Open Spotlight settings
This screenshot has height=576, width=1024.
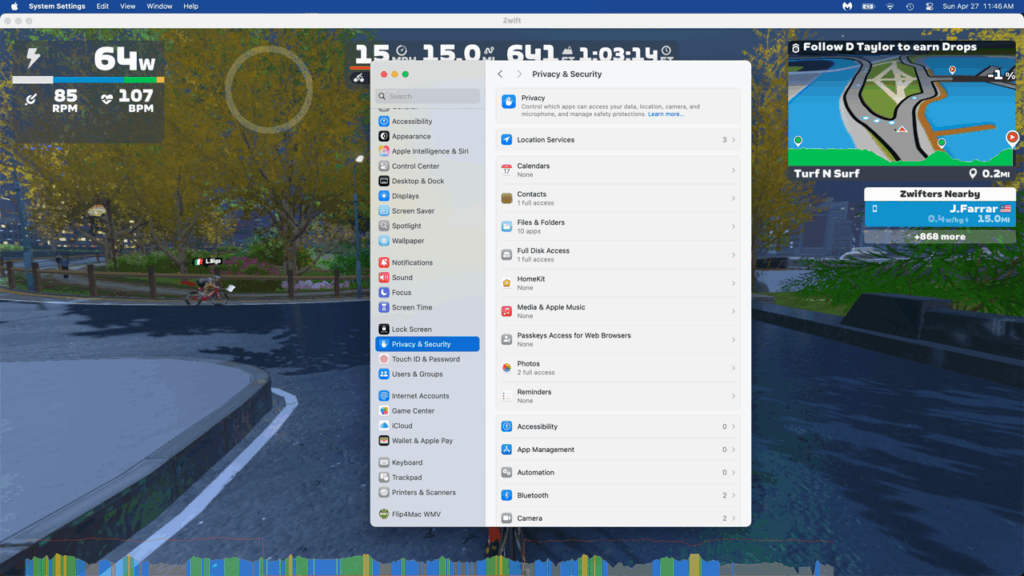(428, 227)
